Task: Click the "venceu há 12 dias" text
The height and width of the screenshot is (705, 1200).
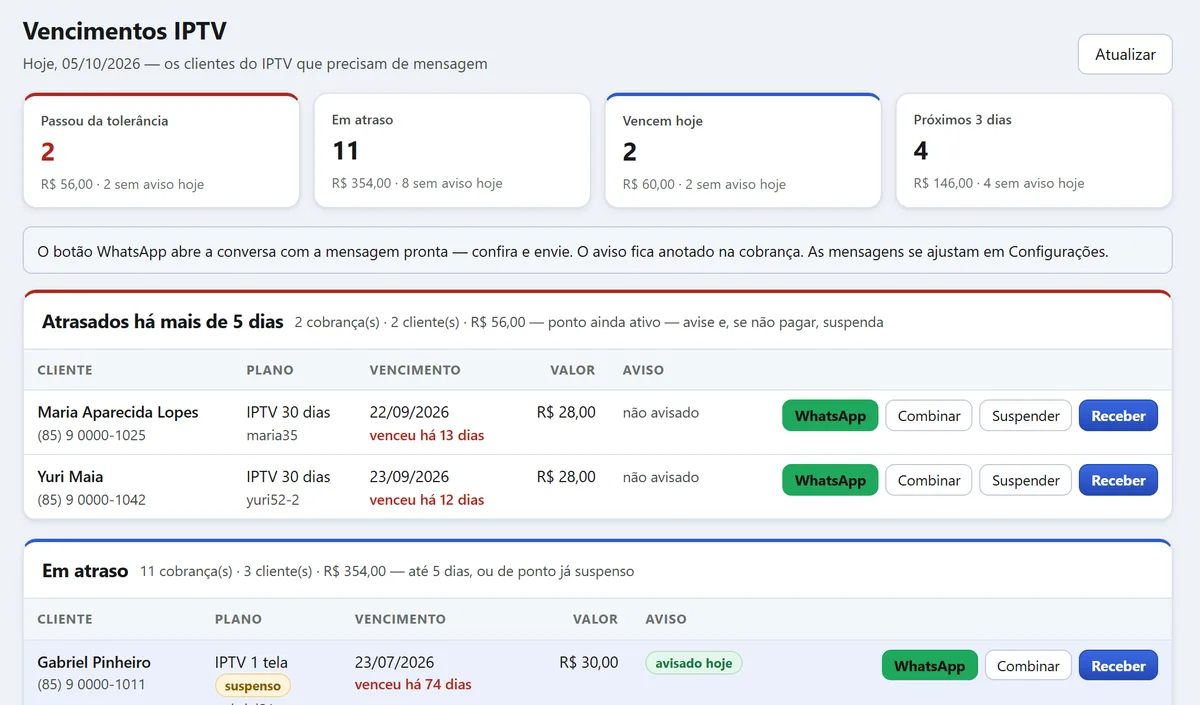Action: coord(427,500)
